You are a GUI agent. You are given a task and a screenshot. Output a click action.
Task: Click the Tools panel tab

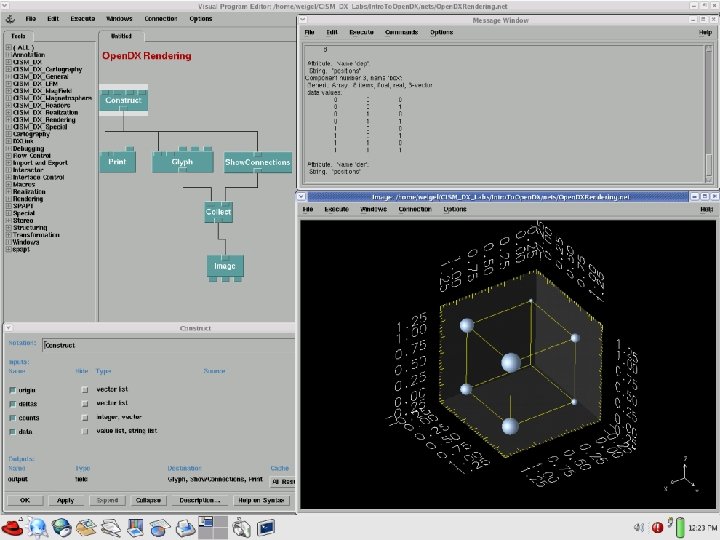(18, 36)
